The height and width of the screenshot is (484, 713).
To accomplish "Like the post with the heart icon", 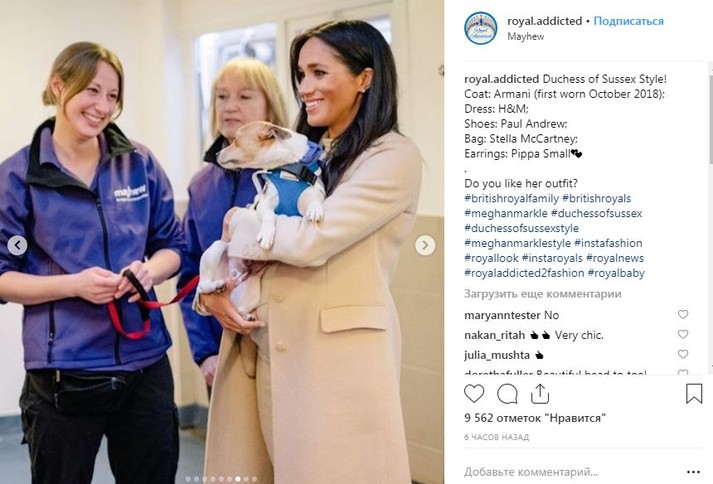I will tap(474, 393).
